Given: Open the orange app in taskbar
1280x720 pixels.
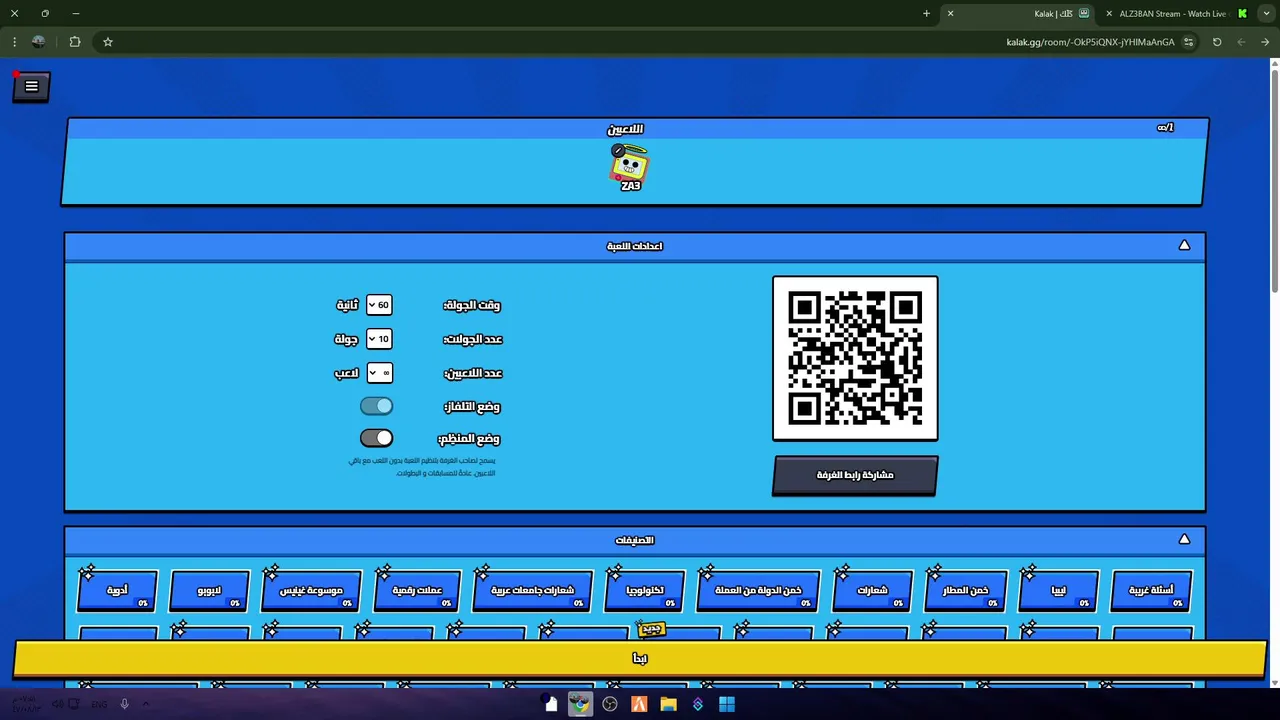Looking at the screenshot, I should [x=639, y=704].
